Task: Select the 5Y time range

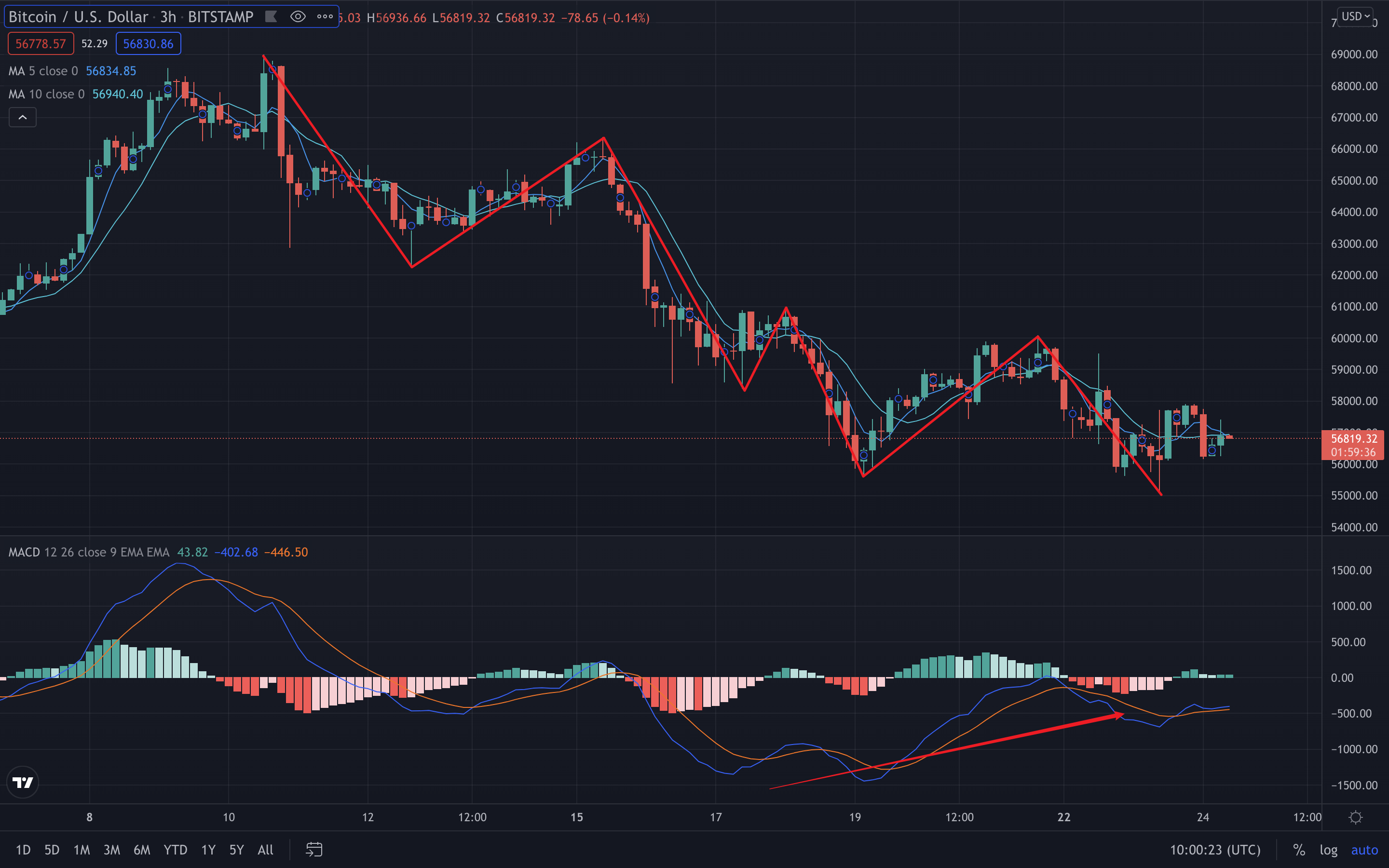Action: click(x=236, y=850)
